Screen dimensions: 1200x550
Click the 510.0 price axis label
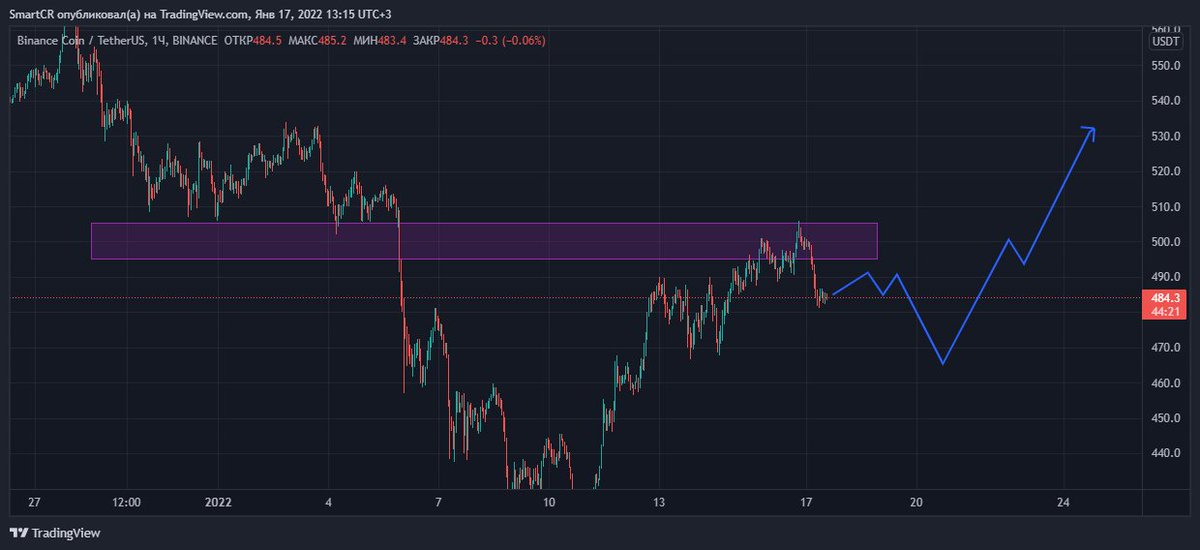point(1165,207)
